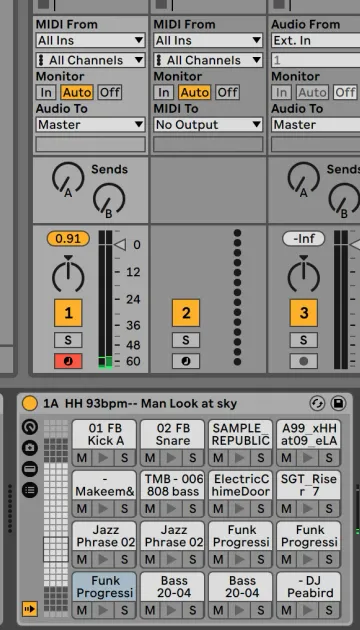This screenshot has width=360, height=630.
Task: Show or hide the drum rack Devices view
Action: coord(30,469)
